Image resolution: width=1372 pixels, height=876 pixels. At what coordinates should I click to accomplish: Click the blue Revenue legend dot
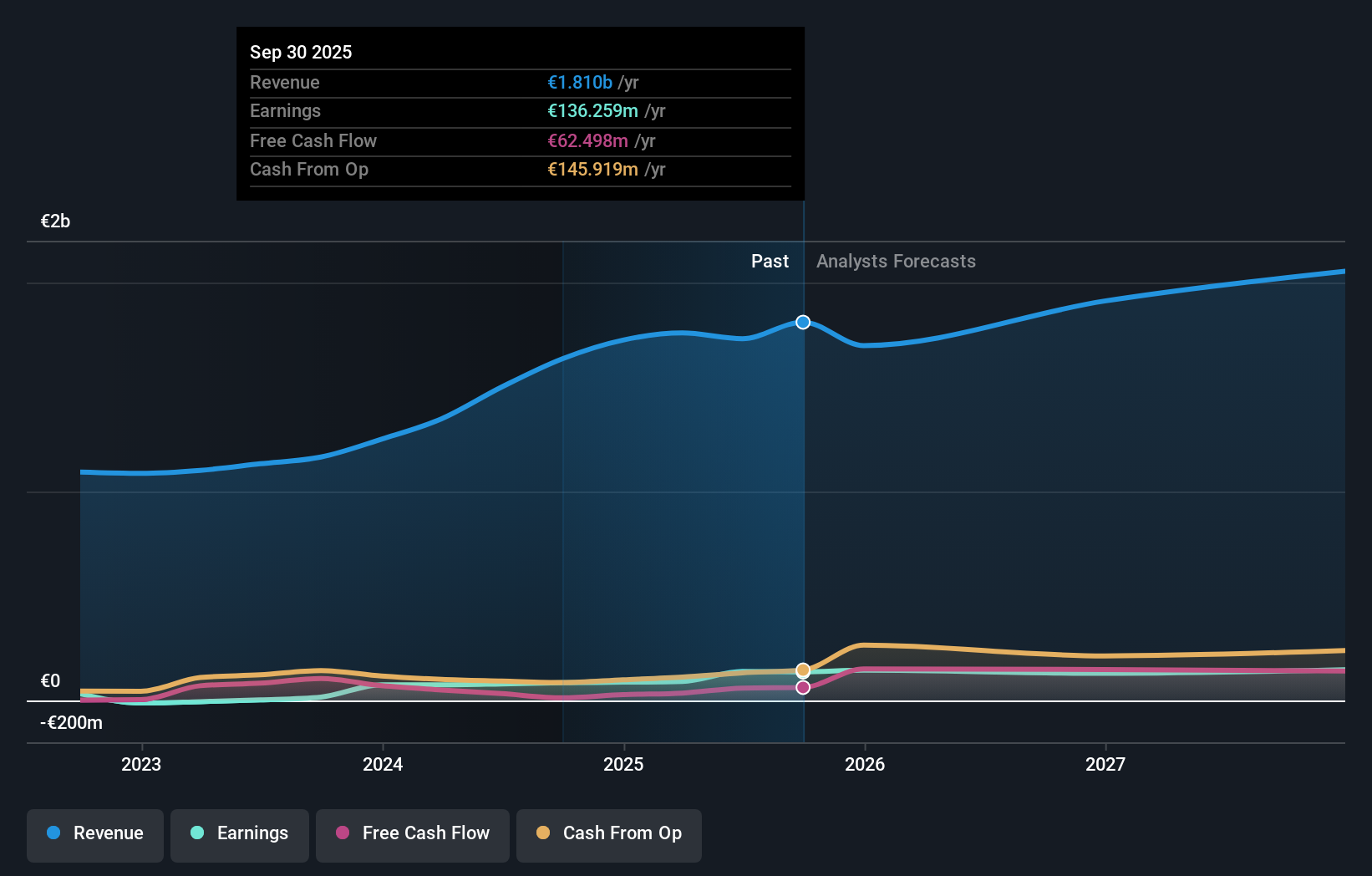[x=53, y=833]
